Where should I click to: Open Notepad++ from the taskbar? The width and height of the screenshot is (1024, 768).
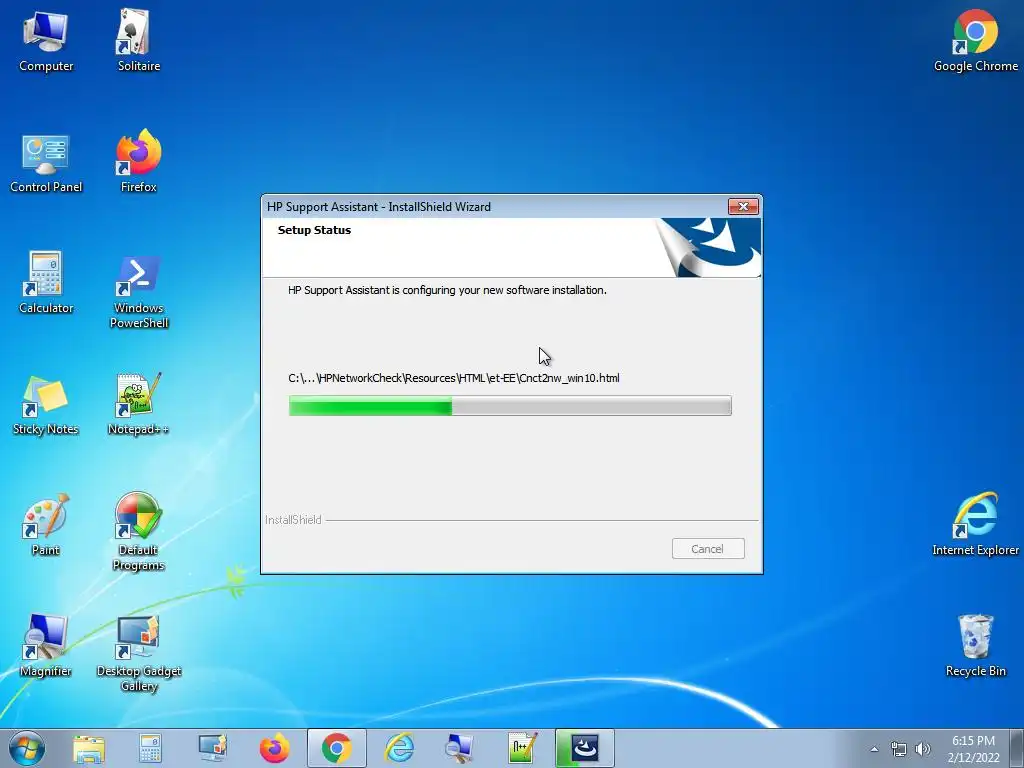click(x=522, y=748)
